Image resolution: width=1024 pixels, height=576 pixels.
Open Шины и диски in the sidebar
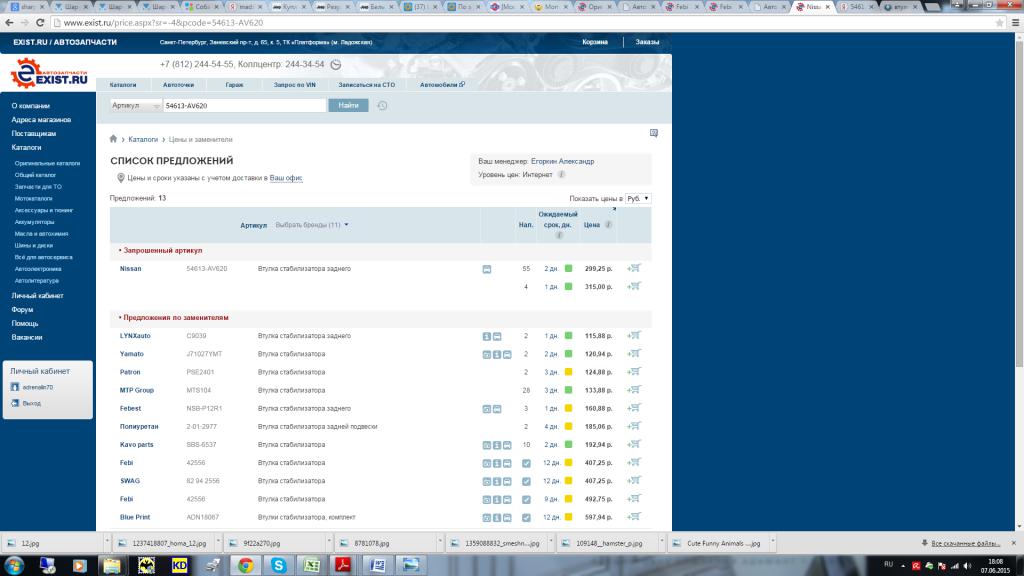34,246
